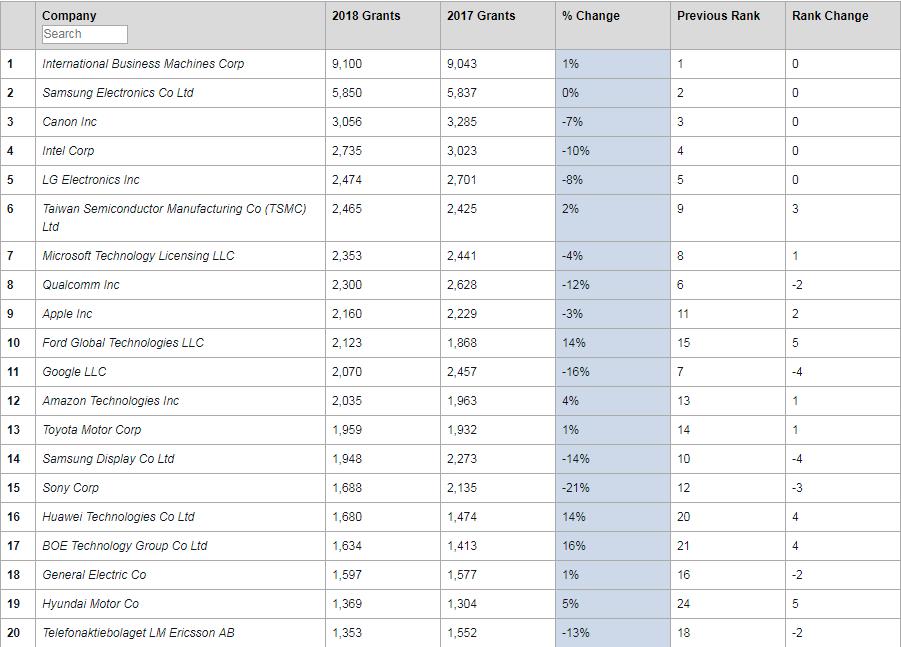The image size is (901, 647).
Task: Select International Business Machines Corp row name
Action: click(143, 64)
